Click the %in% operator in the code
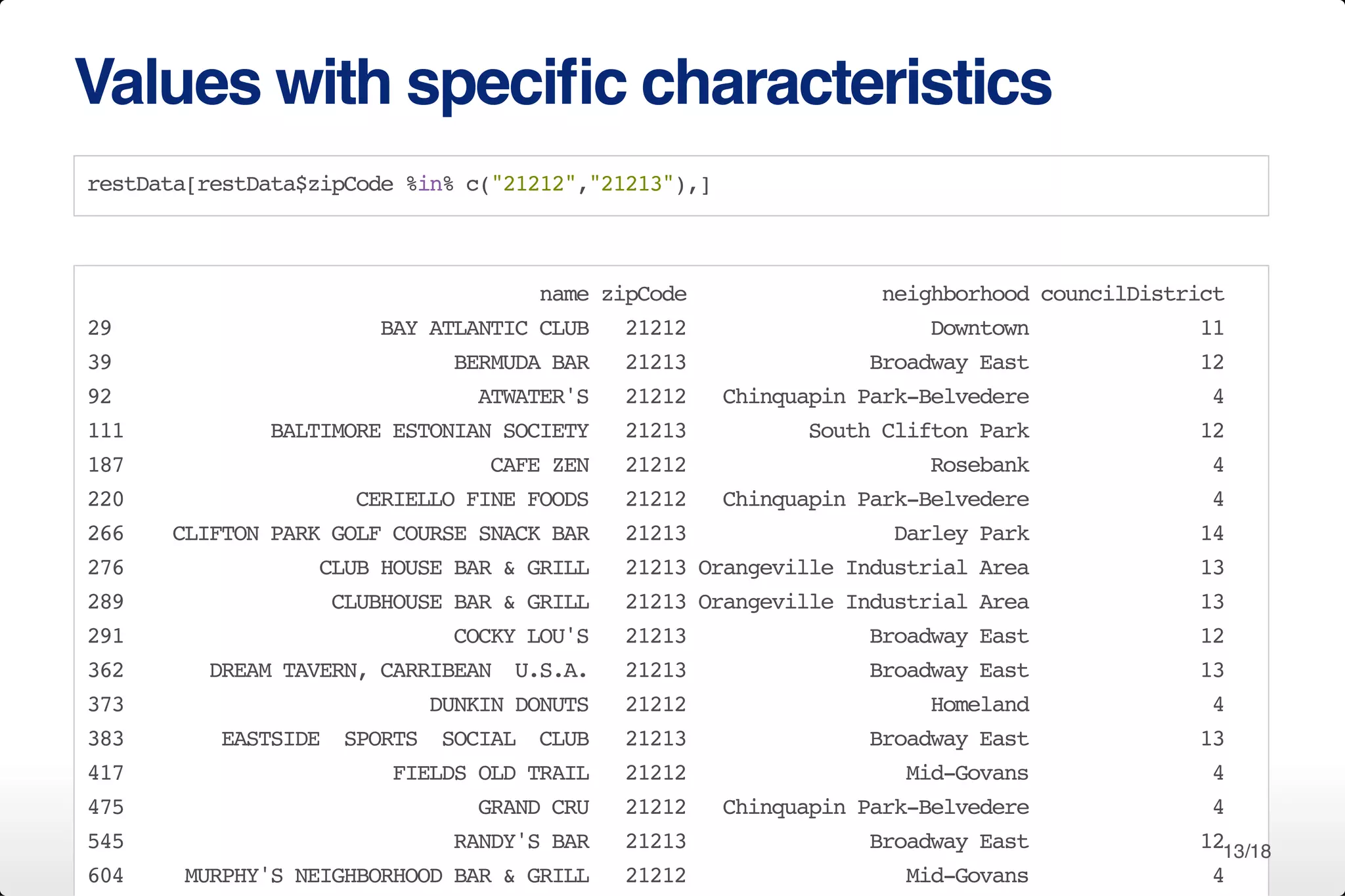Screen dimensions: 1345x896 [430, 184]
